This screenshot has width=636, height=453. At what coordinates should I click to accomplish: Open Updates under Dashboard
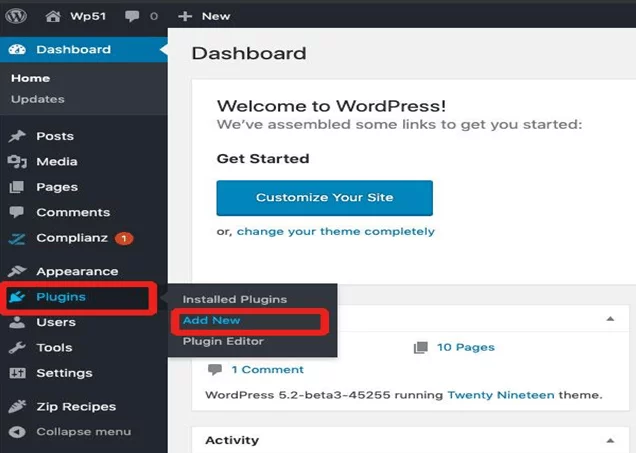click(x=38, y=99)
